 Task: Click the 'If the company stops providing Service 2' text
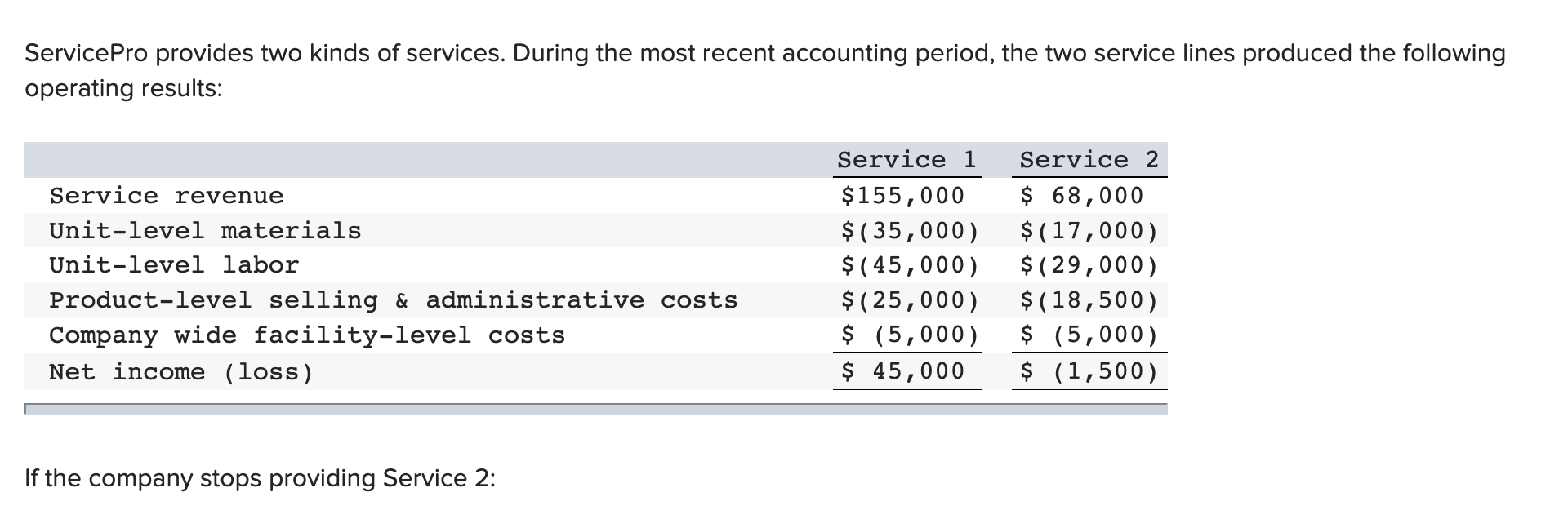click(260, 477)
